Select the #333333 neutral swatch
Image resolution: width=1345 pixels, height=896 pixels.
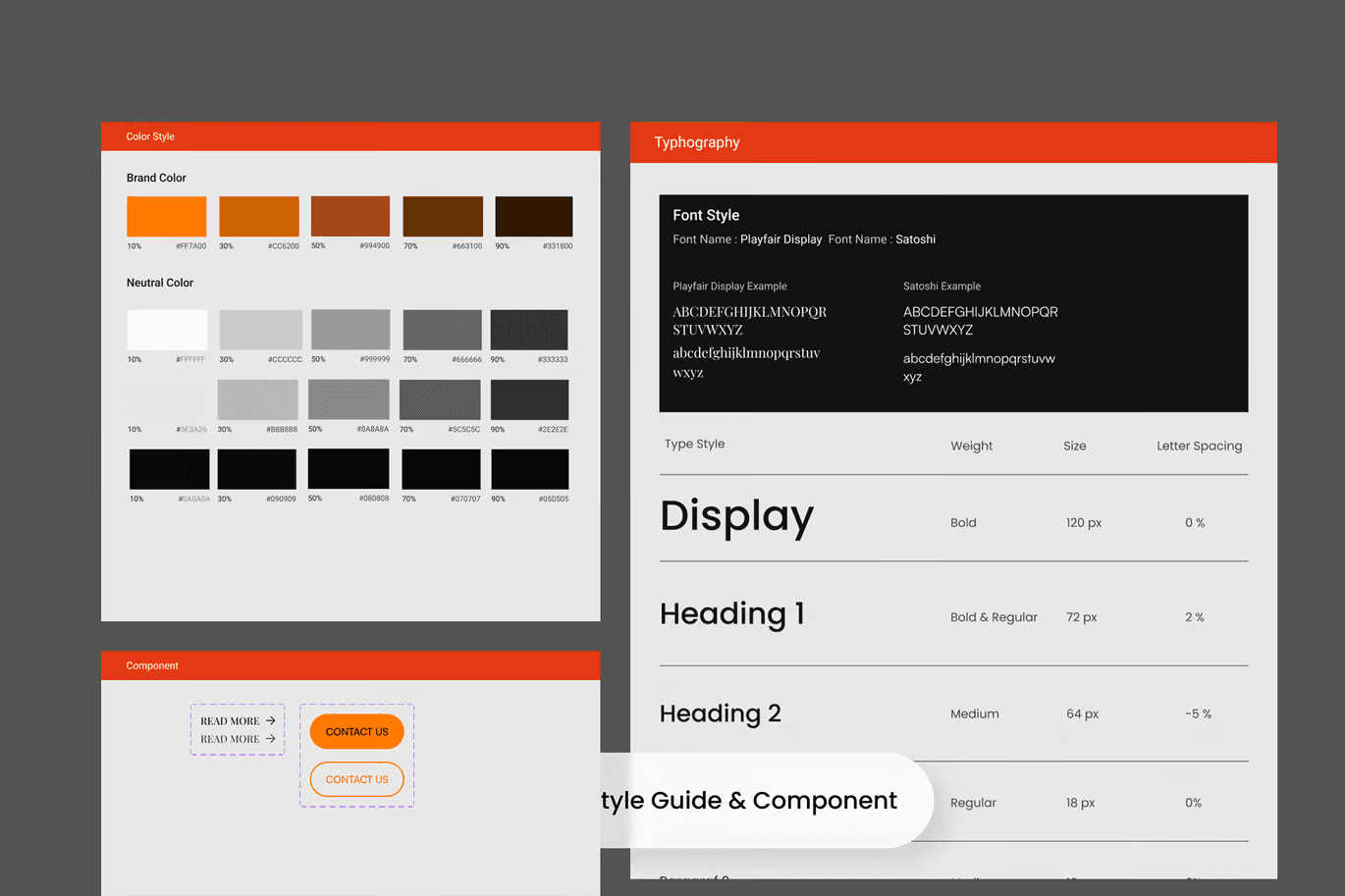[529, 330]
